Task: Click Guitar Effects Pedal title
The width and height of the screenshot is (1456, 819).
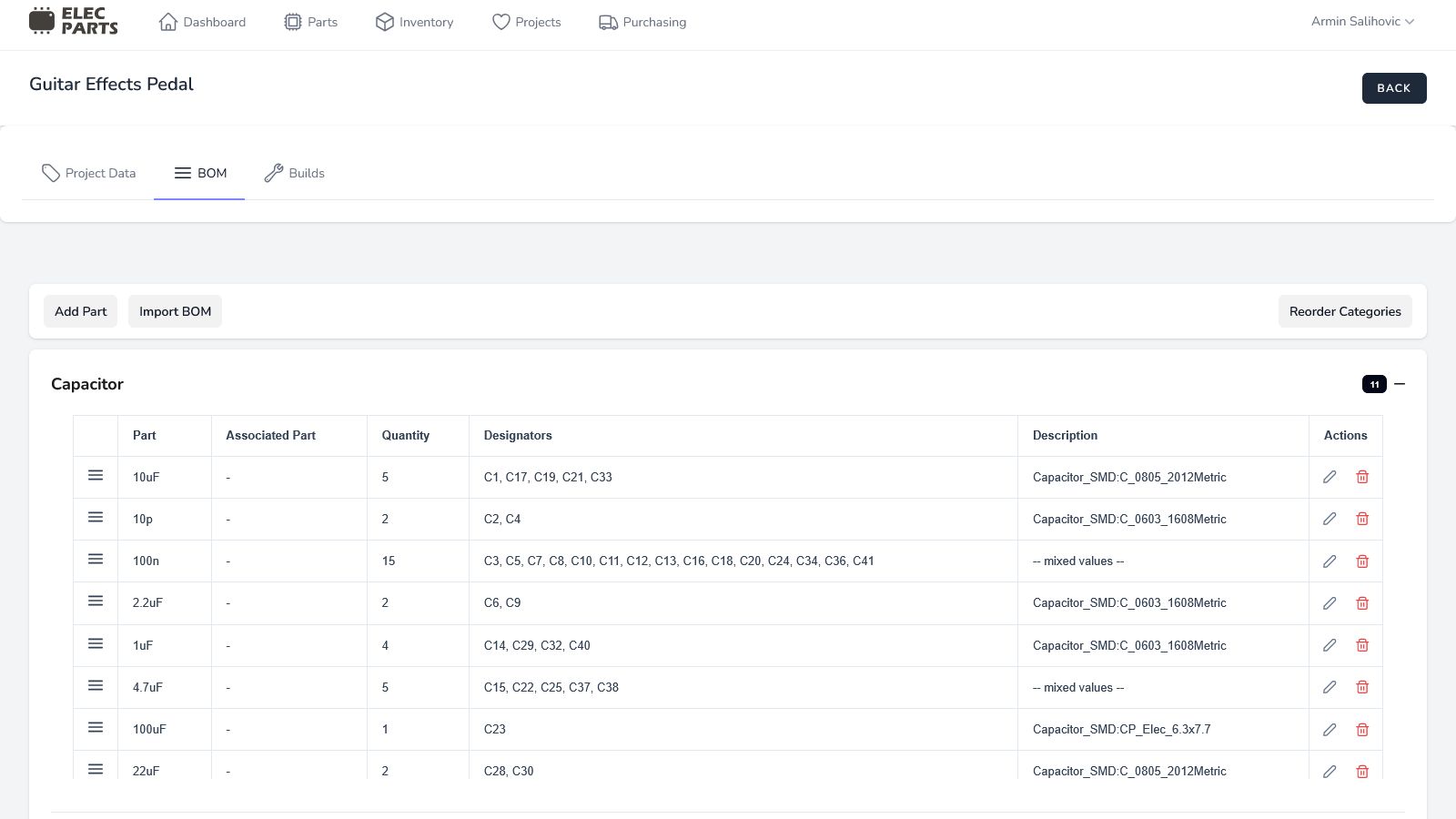Action: (111, 84)
